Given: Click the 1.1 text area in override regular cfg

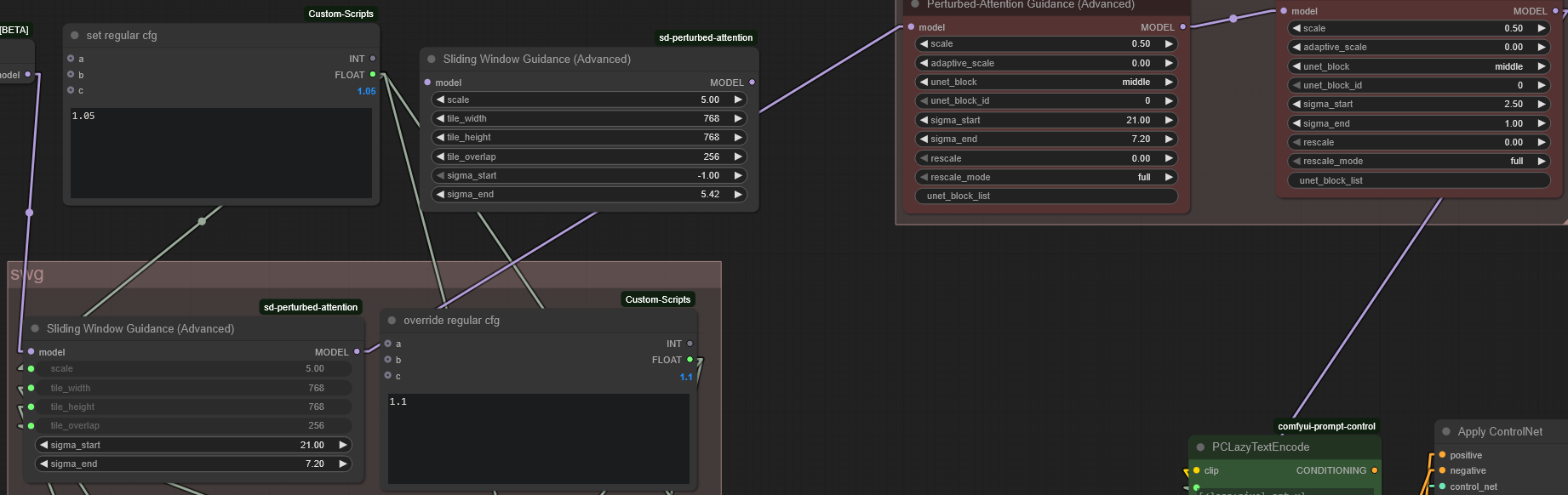Looking at the screenshot, I should click(539, 439).
